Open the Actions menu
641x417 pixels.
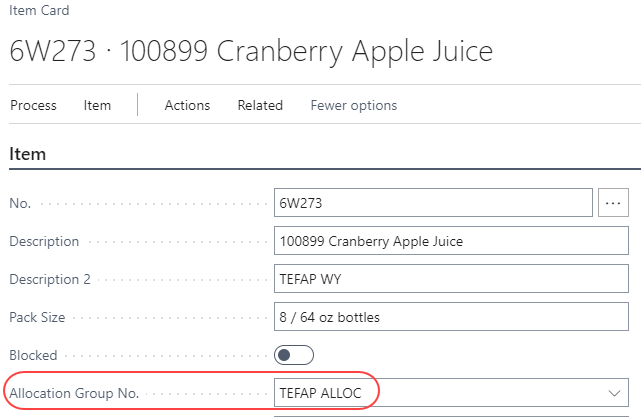click(x=187, y=105)
